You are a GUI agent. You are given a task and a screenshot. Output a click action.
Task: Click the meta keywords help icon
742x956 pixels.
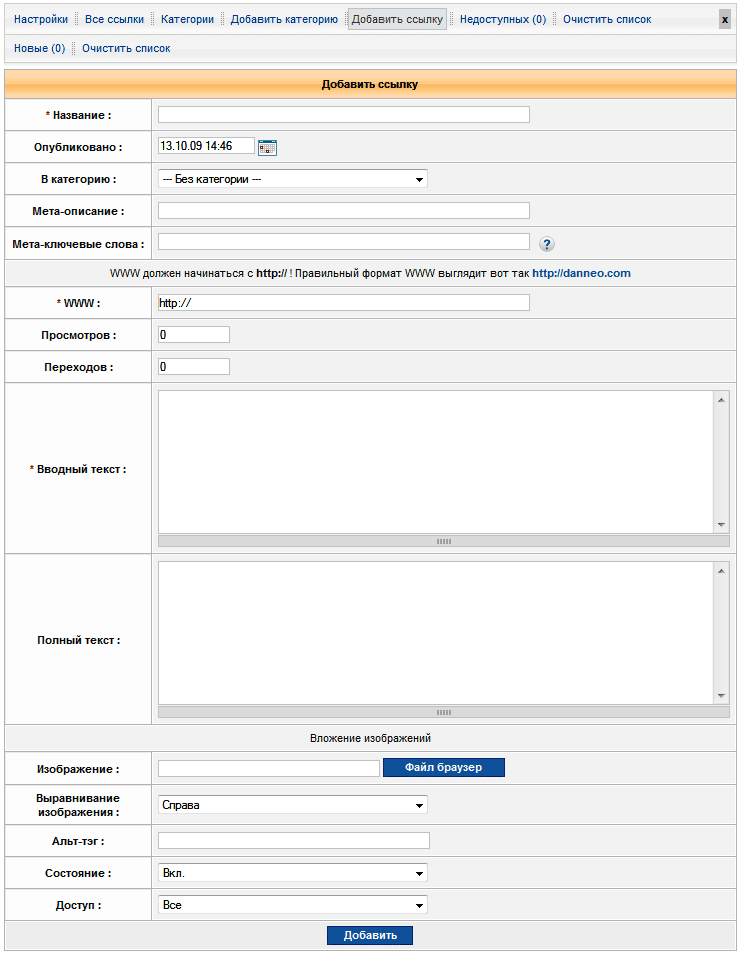click(547, 244)
